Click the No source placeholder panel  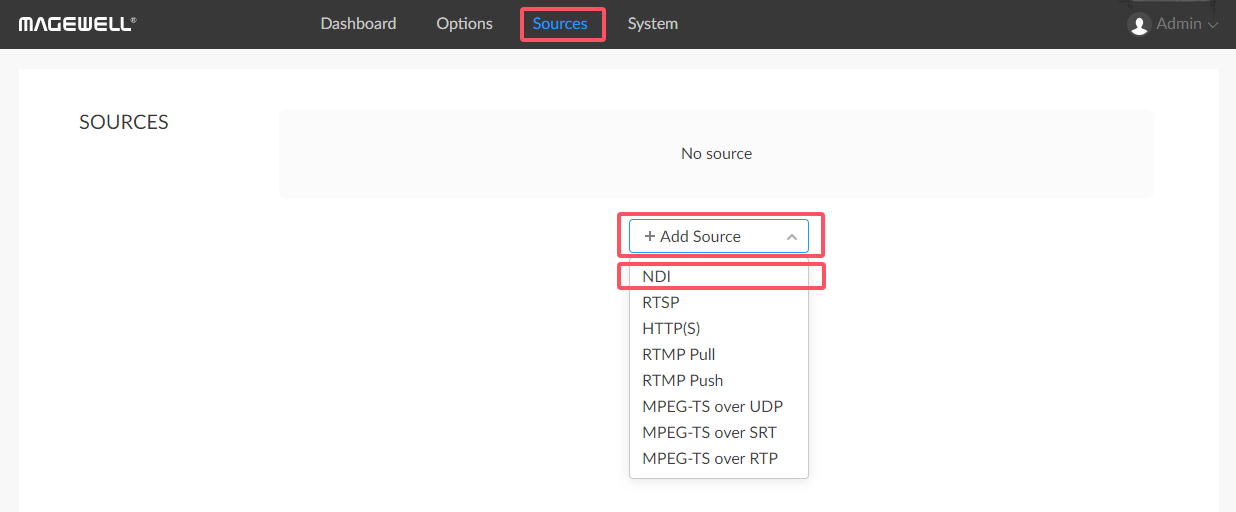click(x=716, y=154)
